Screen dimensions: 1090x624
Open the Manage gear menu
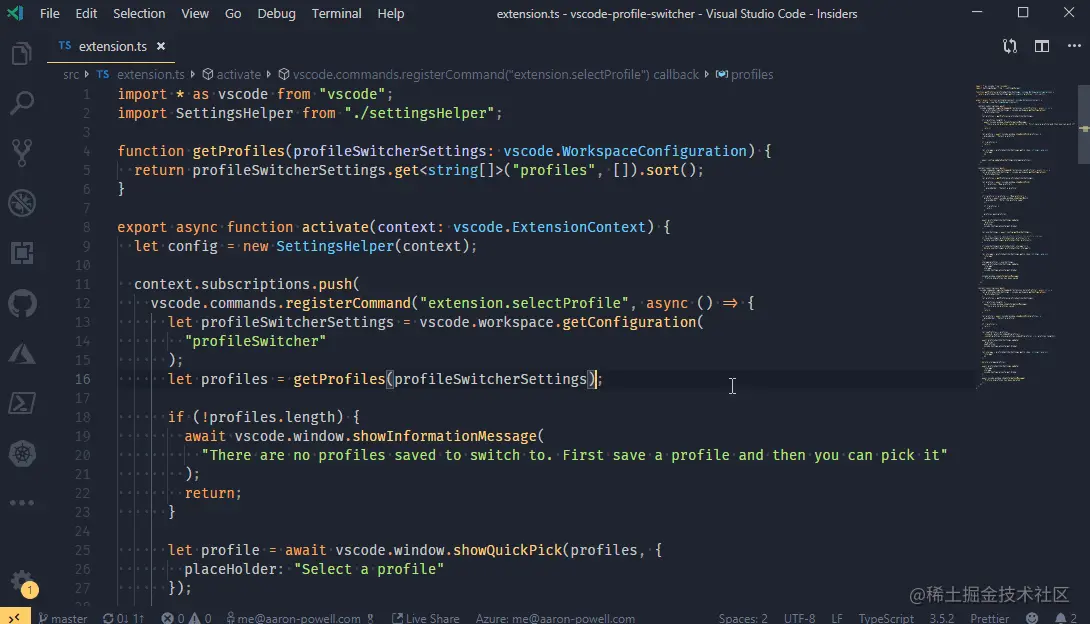click(x=22, y=581)
